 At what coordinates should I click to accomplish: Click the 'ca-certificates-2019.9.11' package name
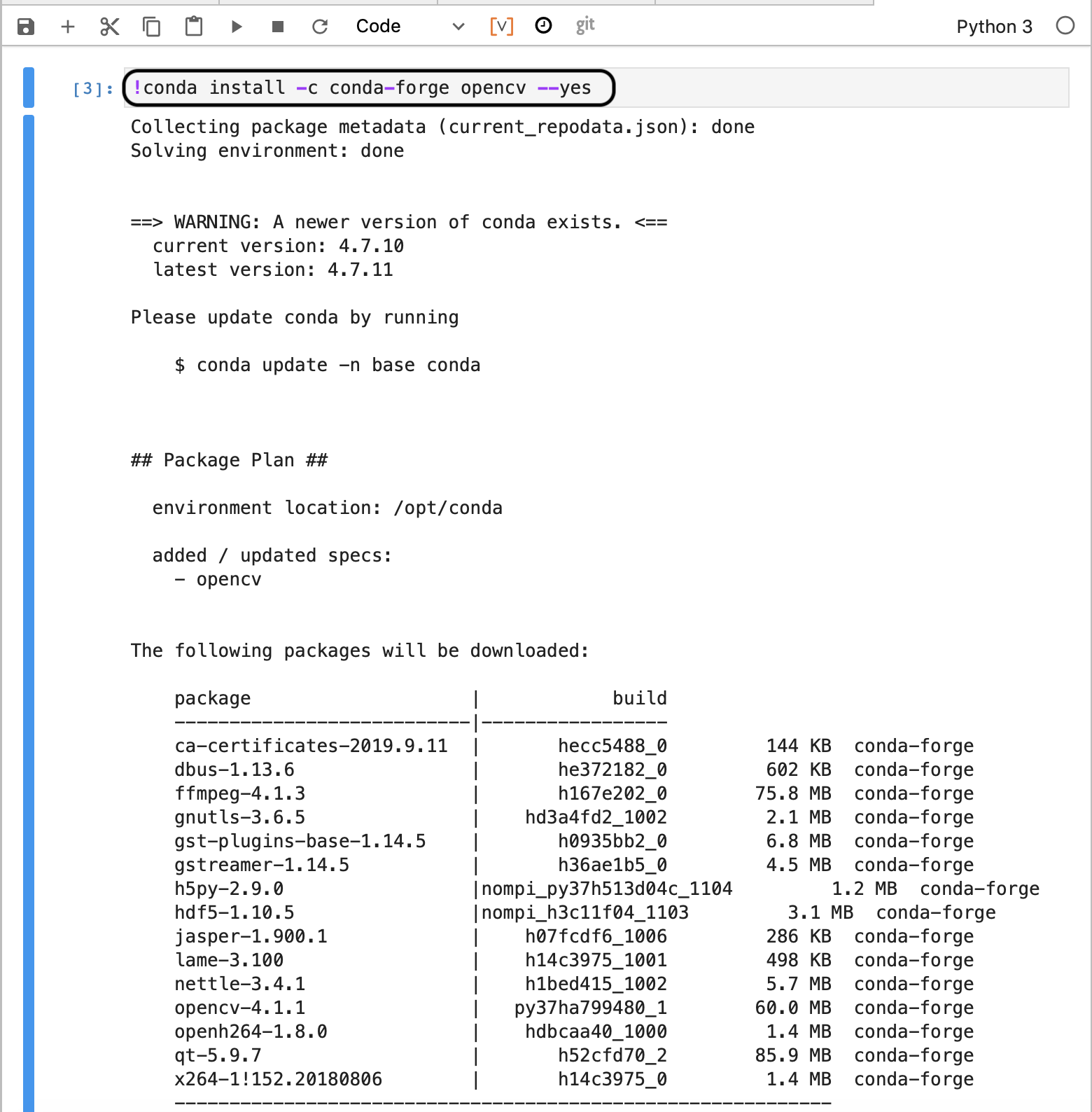coord(311,746)
